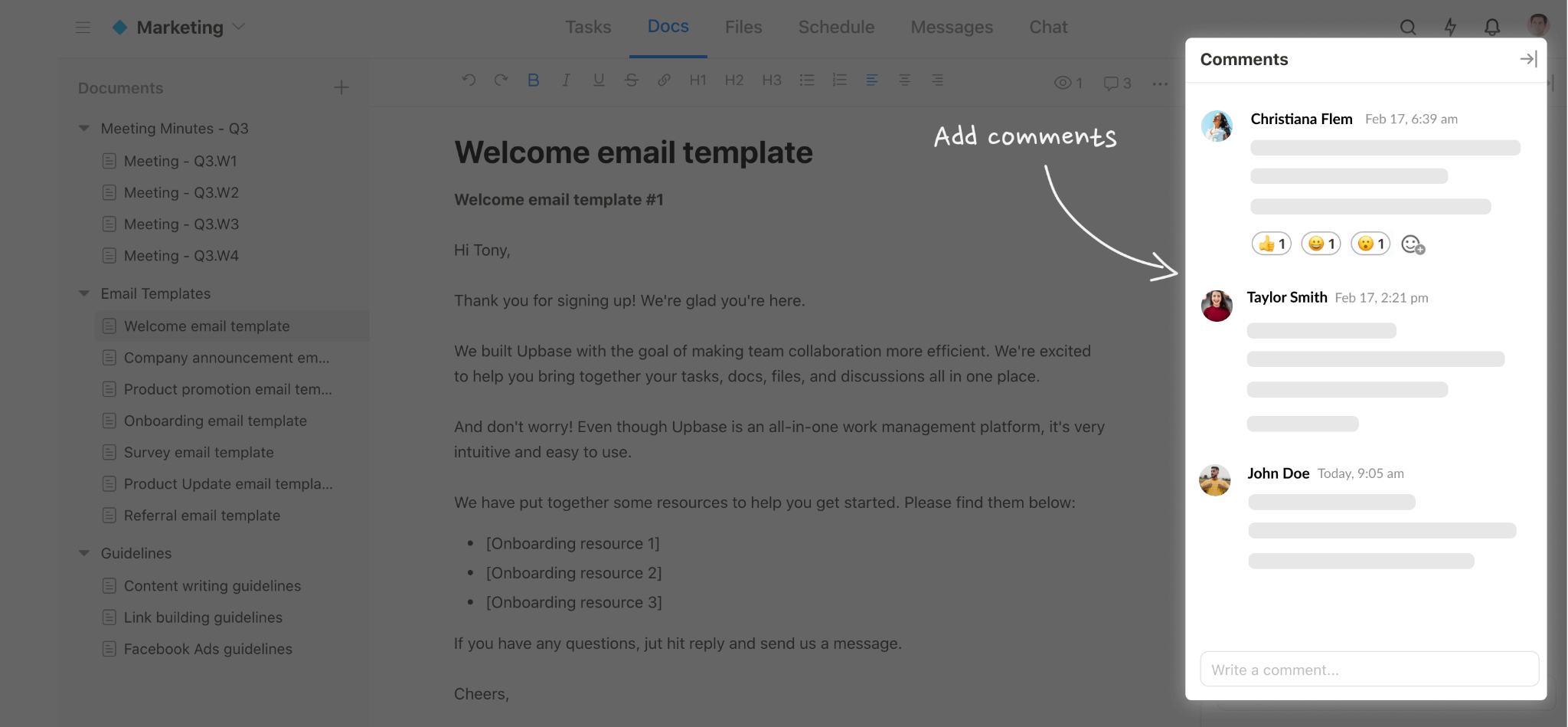Open Company announcement email document
Screen dimensions: 1568x727
[226, 358]
